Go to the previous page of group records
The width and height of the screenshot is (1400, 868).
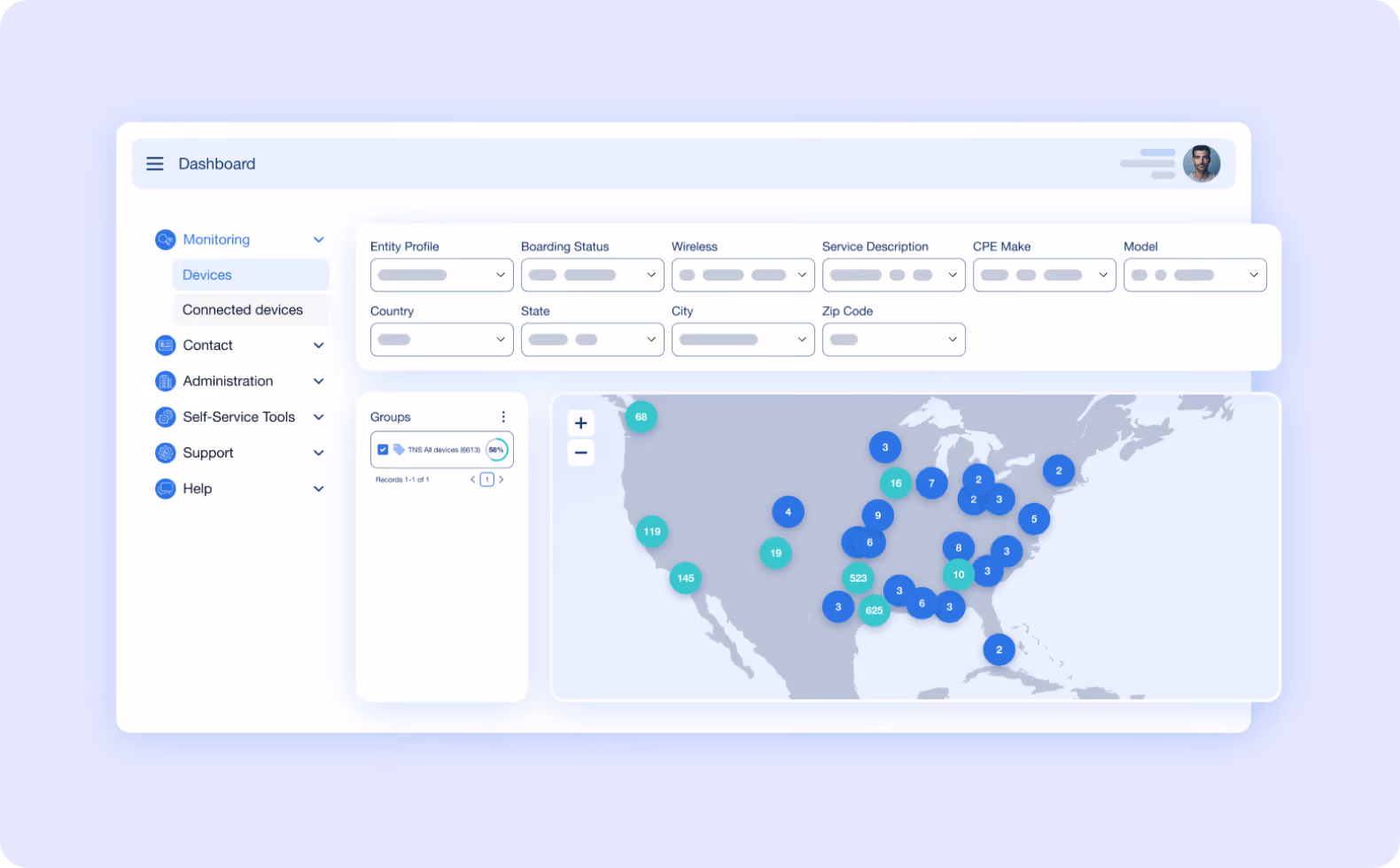(x=473, y=480)
